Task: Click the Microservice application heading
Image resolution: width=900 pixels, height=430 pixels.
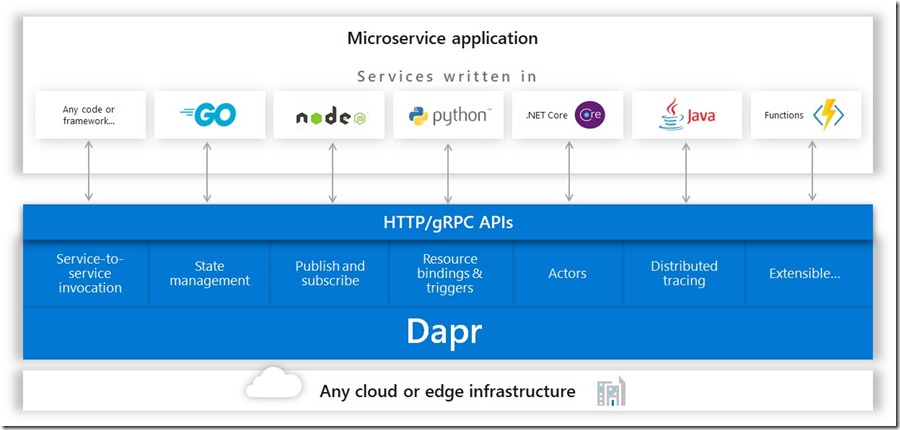Action: (x=442, y=39)
